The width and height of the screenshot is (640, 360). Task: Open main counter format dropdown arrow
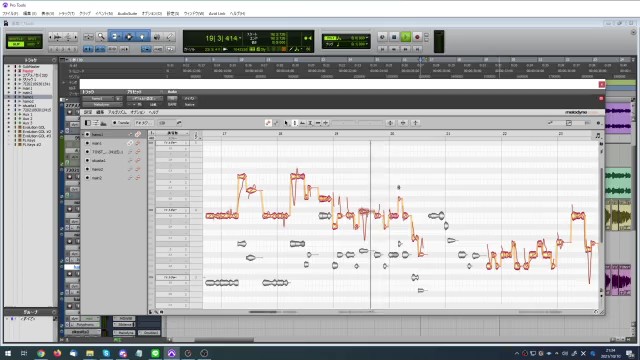(240, 38)
